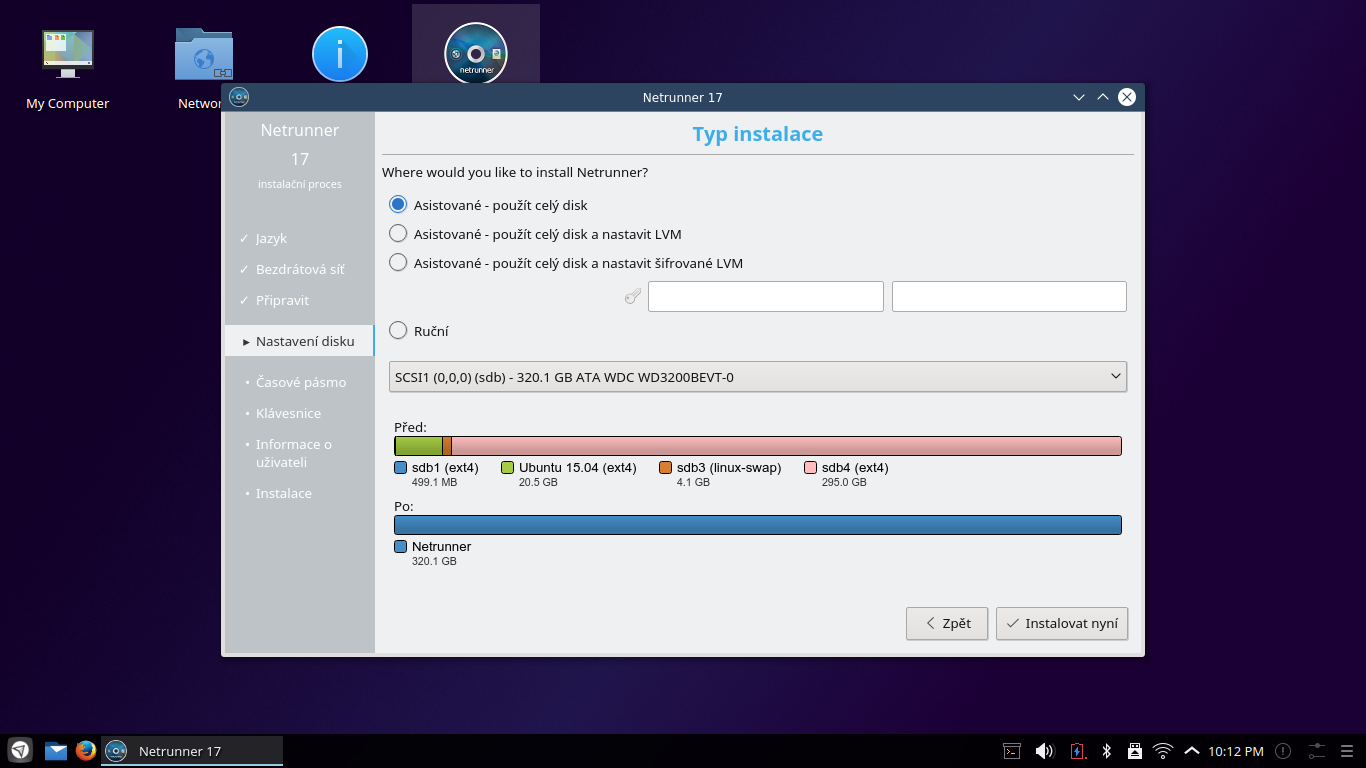Click the orange sdb3 linux-swap legend swatch
1366x768 pixels.
click(x=665, y=468)
